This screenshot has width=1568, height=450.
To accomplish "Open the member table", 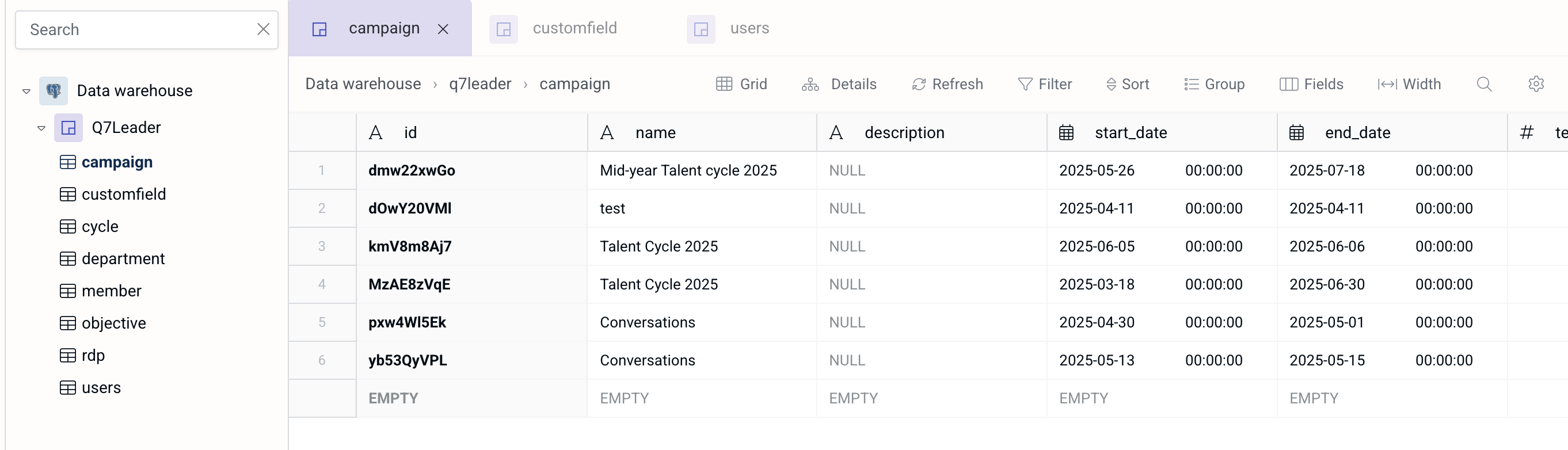I will pyautogui.click(x=101, y=291).
